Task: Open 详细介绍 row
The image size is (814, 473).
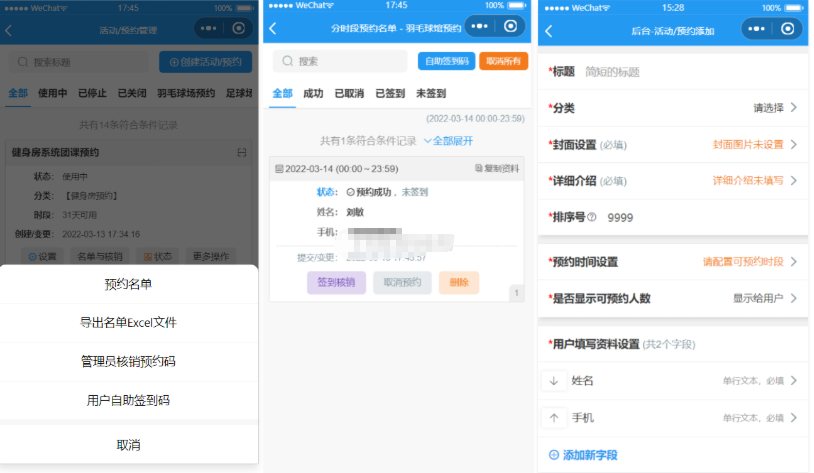Action: click(x=673, y=181)
